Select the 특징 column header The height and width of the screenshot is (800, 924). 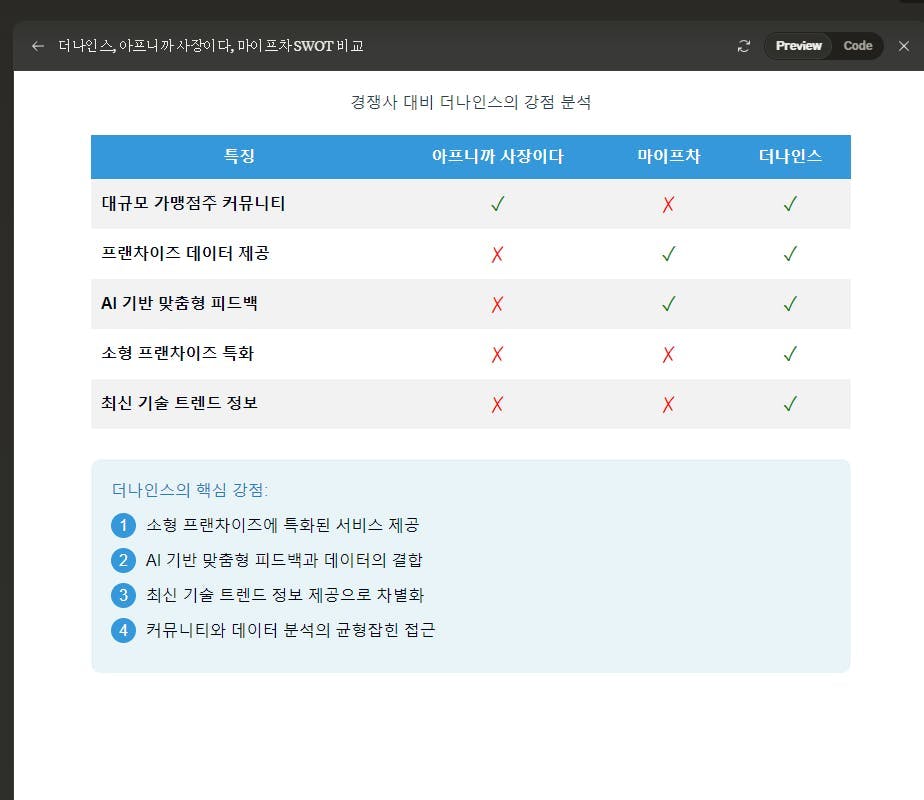[239, 156]
